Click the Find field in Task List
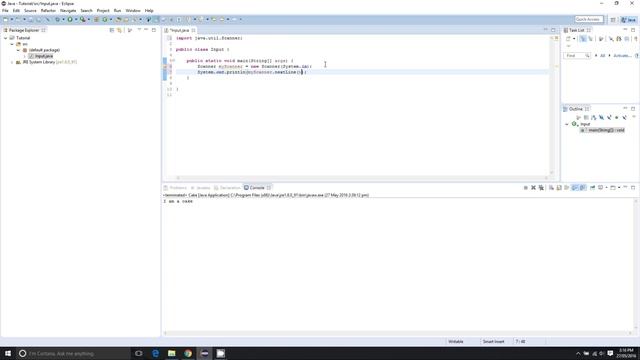The width and height of the screenshot is (640, 360). (x=576, y=56)
